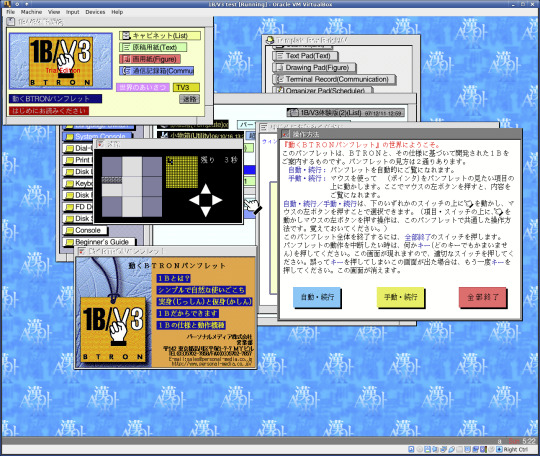
Task: Click the 自動・続行 blue button
Action: pos(316,297)
